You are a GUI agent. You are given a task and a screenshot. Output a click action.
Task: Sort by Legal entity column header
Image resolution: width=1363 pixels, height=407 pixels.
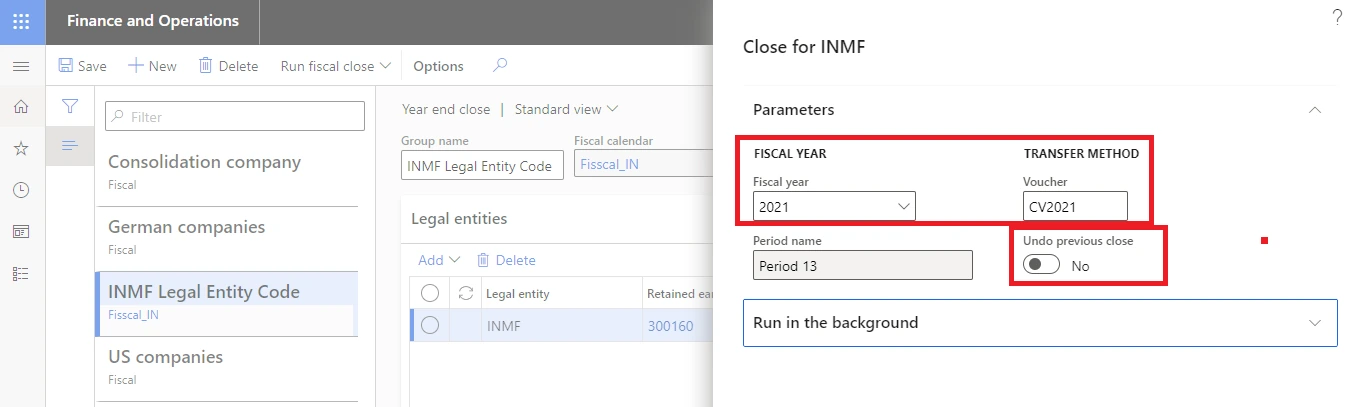coord(517,294)
